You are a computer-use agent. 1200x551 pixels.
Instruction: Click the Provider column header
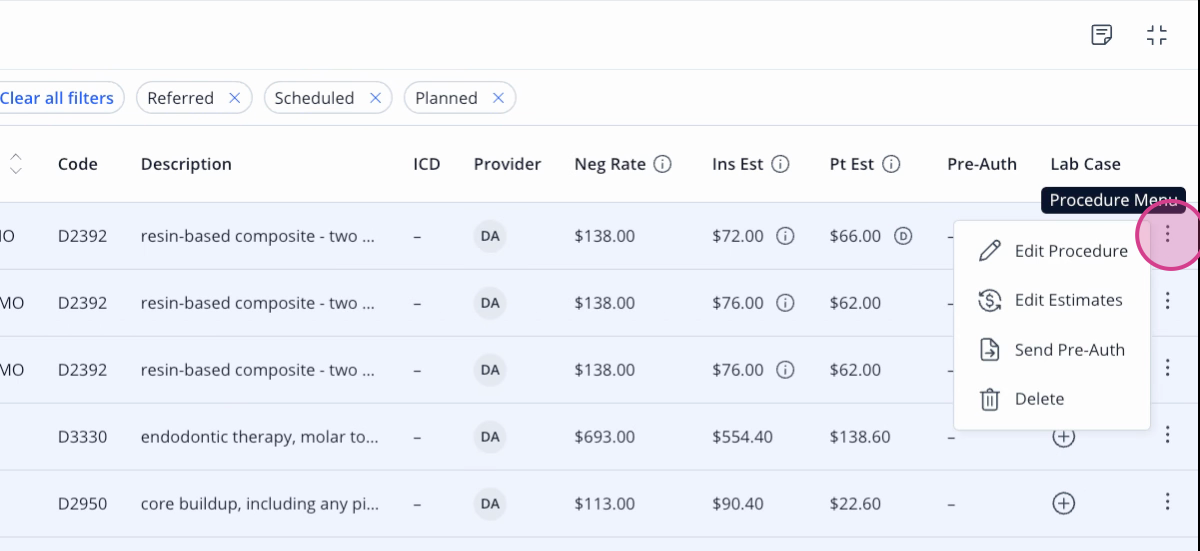(x=507, y=164)
